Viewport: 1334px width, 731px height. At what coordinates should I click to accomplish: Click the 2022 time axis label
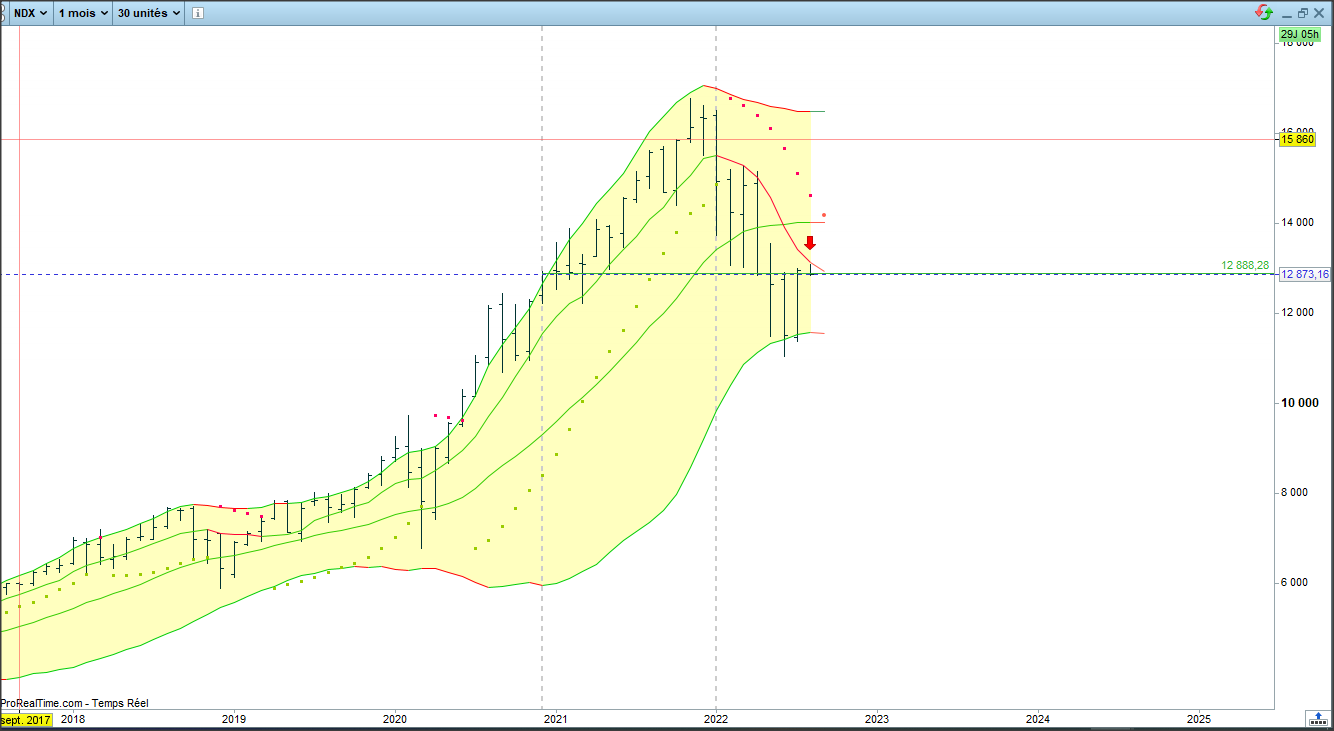(x=716, y=719)
